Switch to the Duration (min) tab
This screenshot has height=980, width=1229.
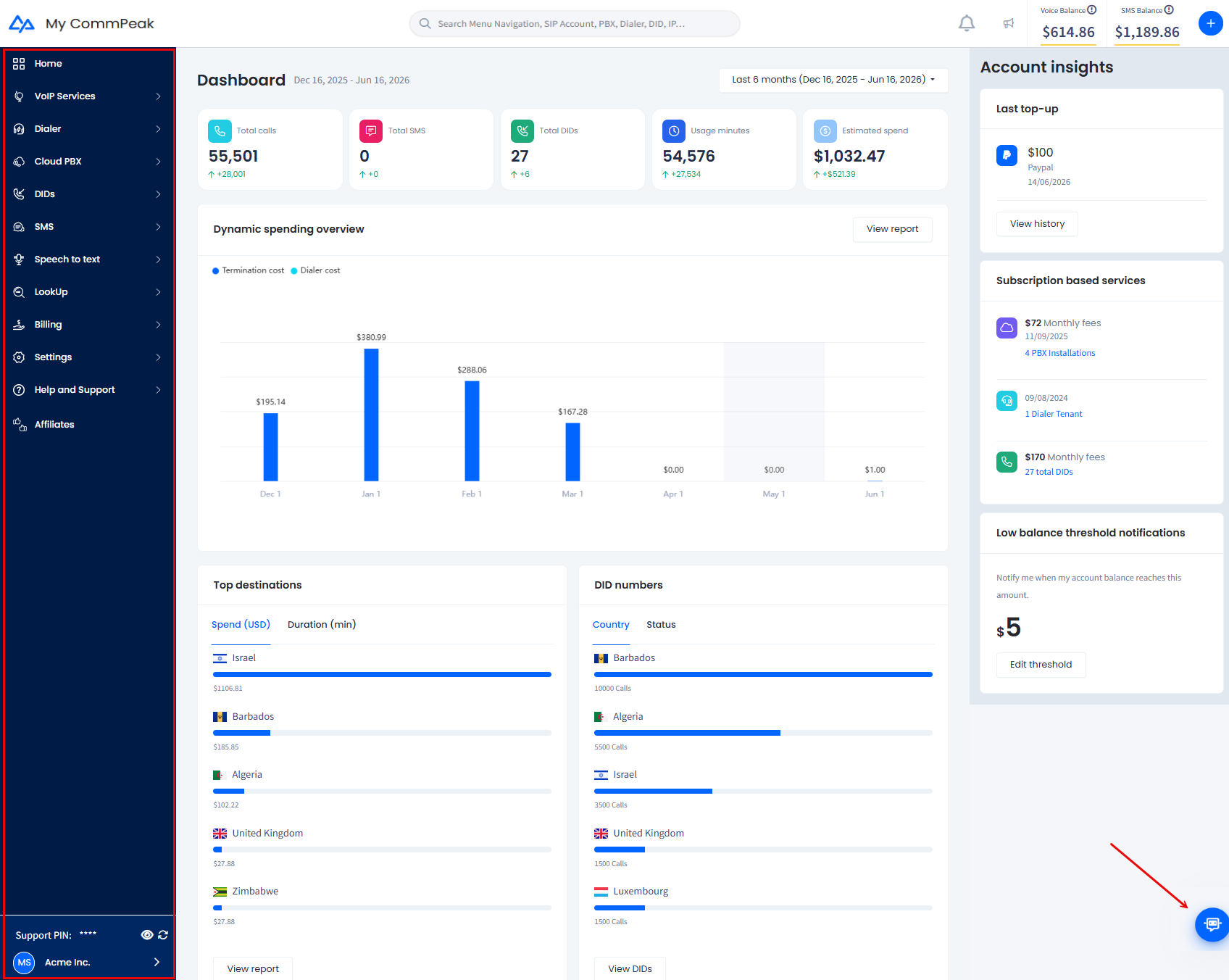point(322,624)
